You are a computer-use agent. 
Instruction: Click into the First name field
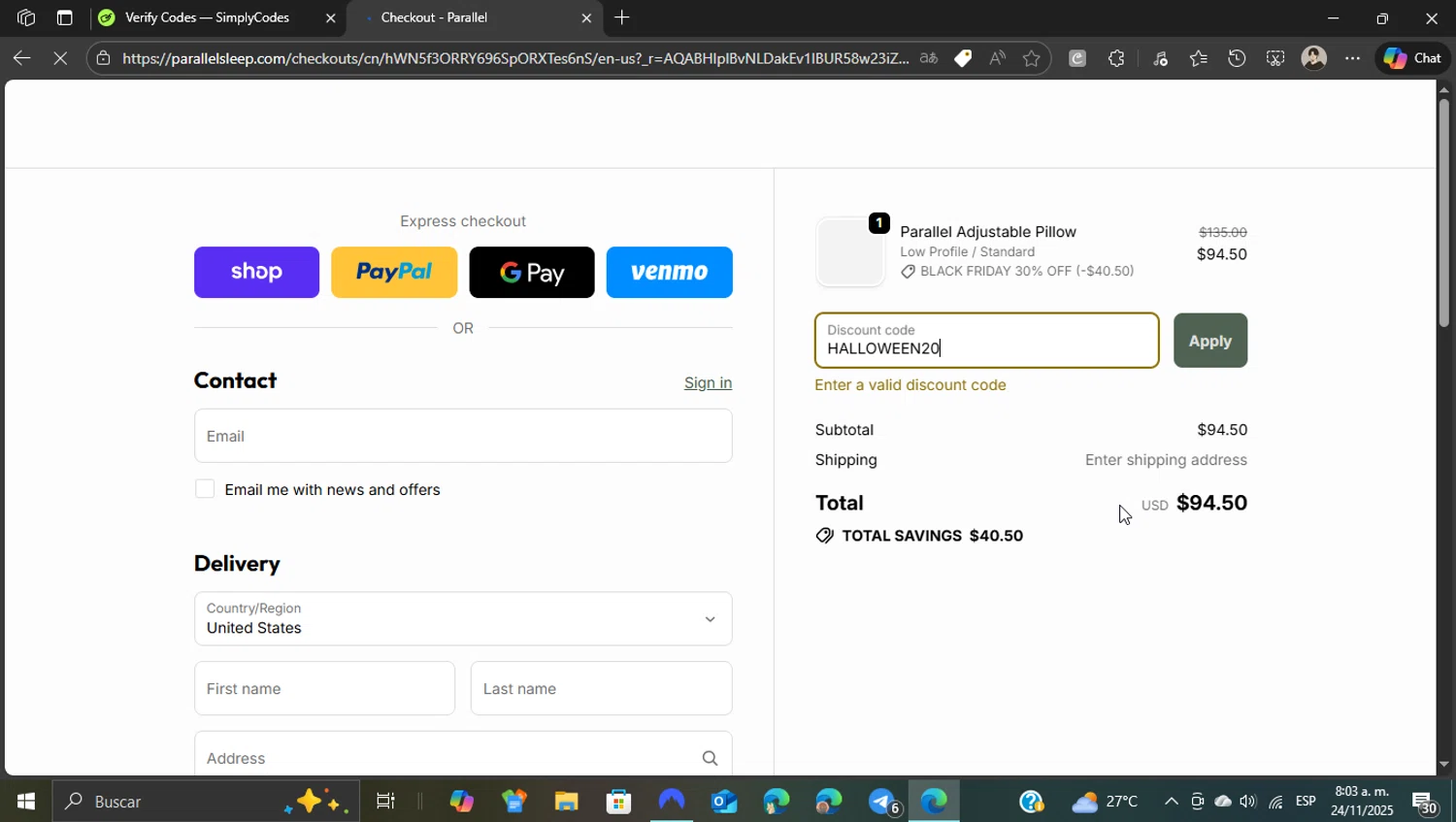pos(324,688)
